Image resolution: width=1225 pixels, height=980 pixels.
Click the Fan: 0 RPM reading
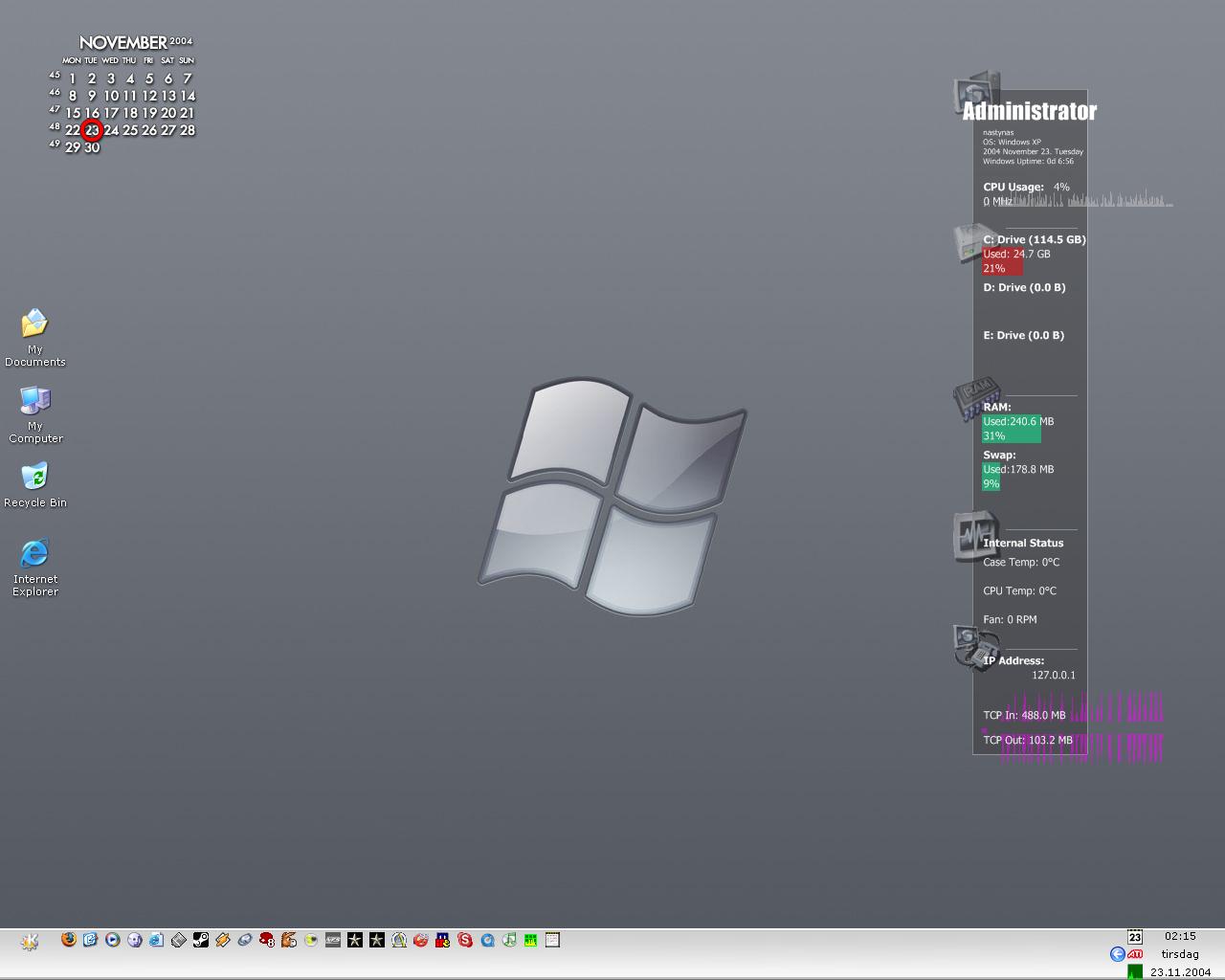(1010, 619)
